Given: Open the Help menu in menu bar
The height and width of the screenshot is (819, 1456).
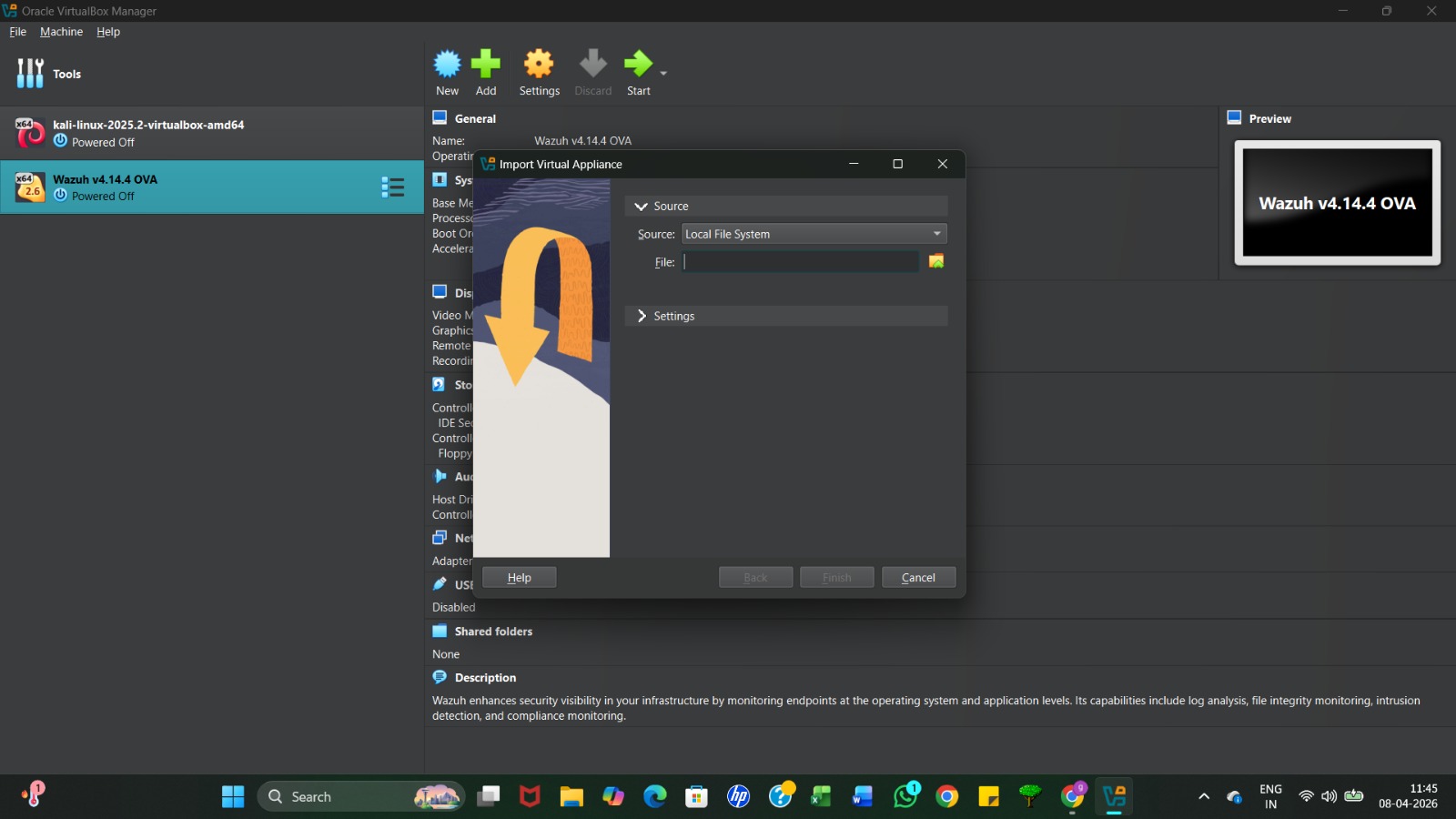Looking at the screenshot, I should pyautogui.click(x=108, y=32).
